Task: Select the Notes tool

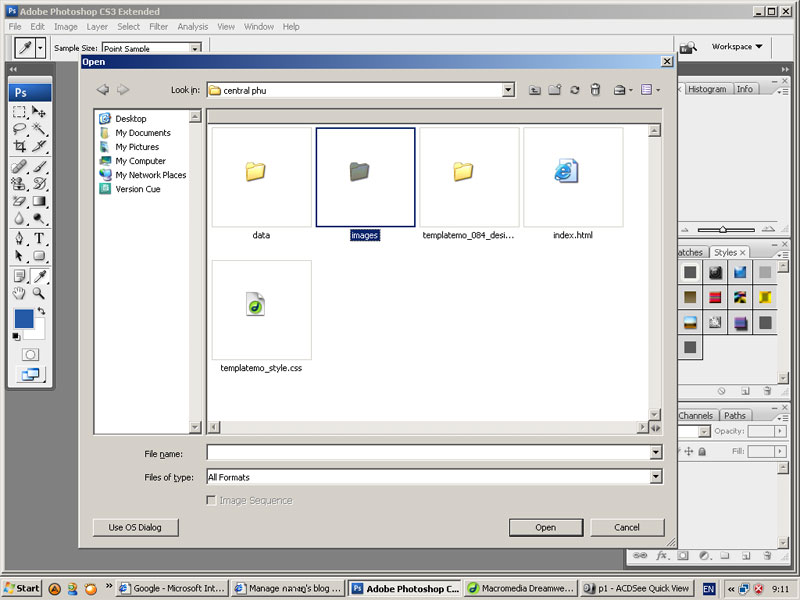Action: point(19,276)
